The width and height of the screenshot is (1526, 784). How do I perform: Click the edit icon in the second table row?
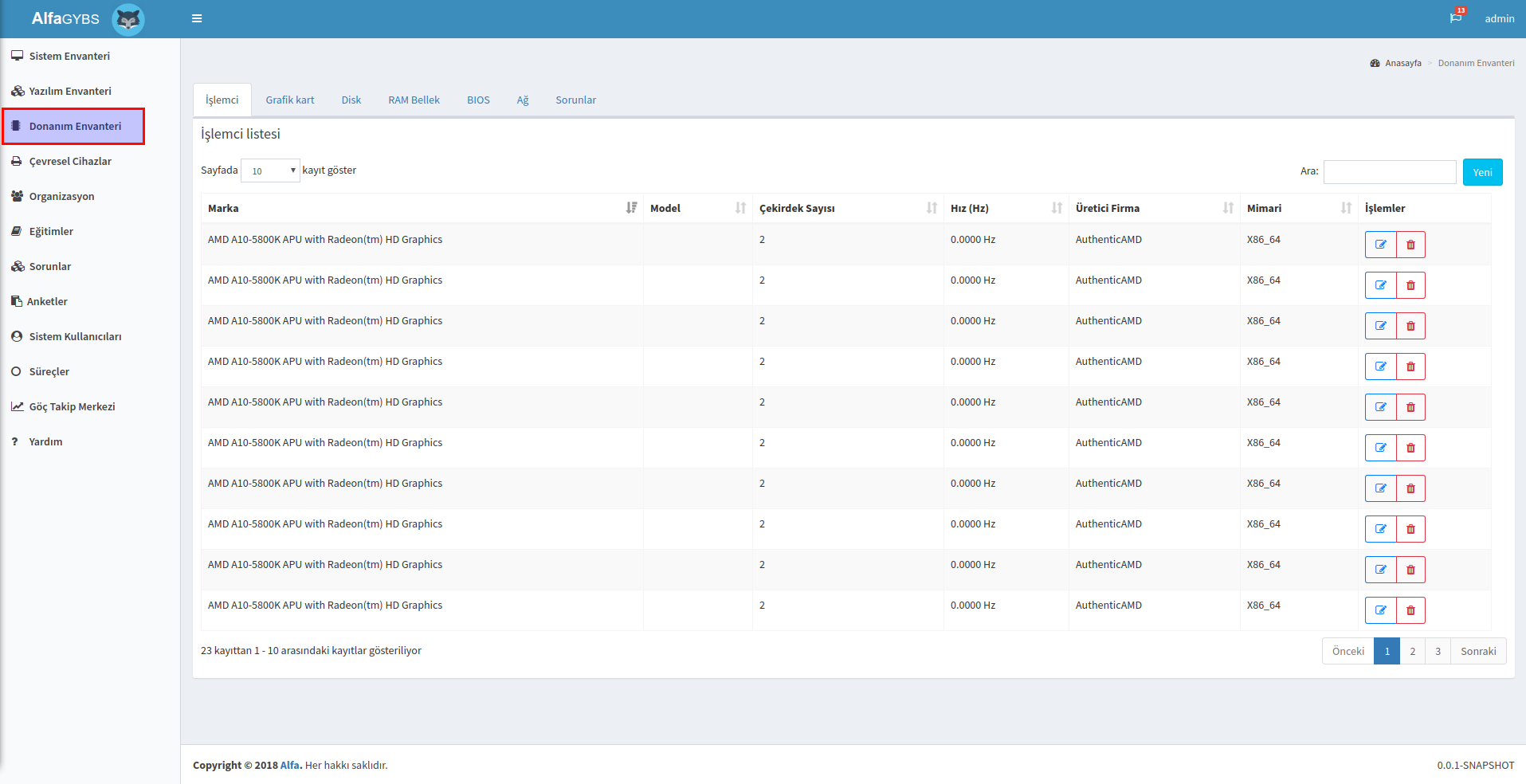(x=1381, y=285)
